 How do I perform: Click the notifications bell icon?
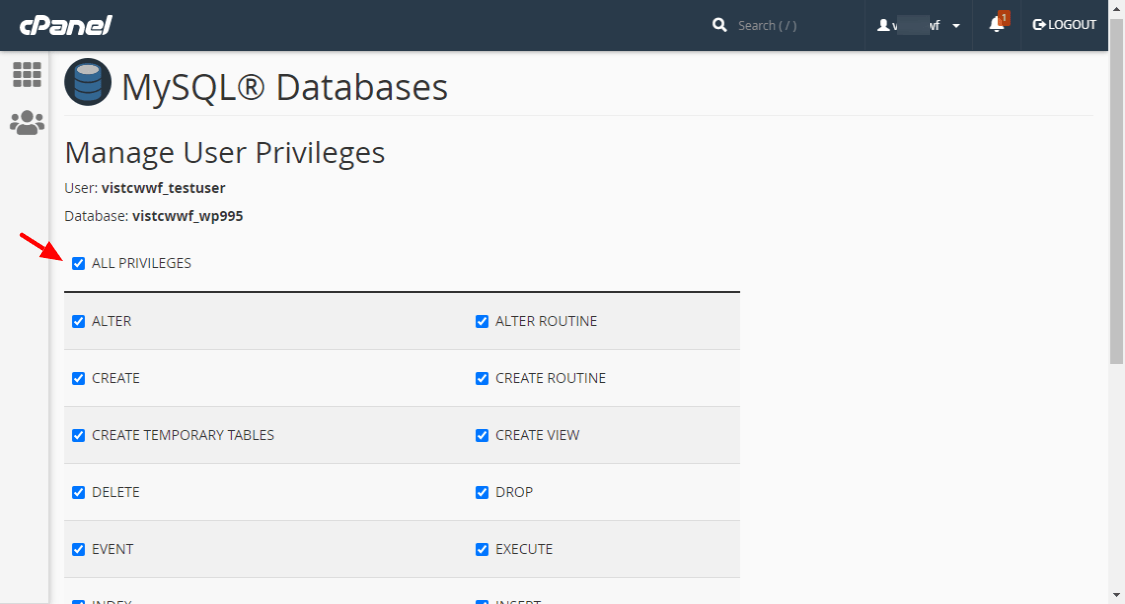[997, 24]
